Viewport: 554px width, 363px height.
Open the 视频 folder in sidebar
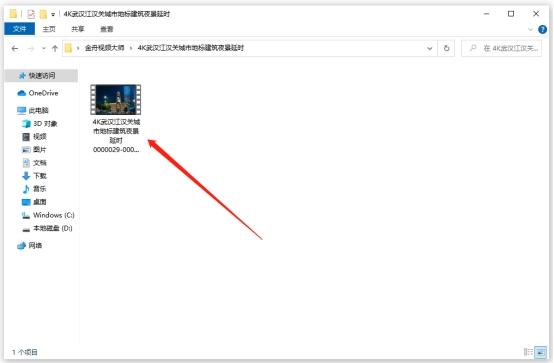34,136
